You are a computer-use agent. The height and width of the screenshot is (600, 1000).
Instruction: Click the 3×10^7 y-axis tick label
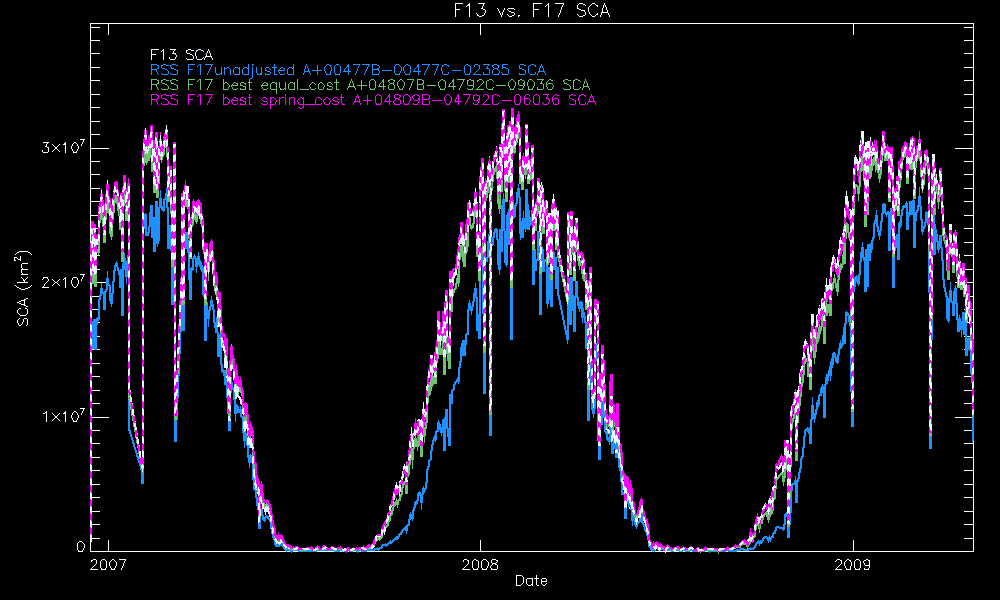point(62,148)
